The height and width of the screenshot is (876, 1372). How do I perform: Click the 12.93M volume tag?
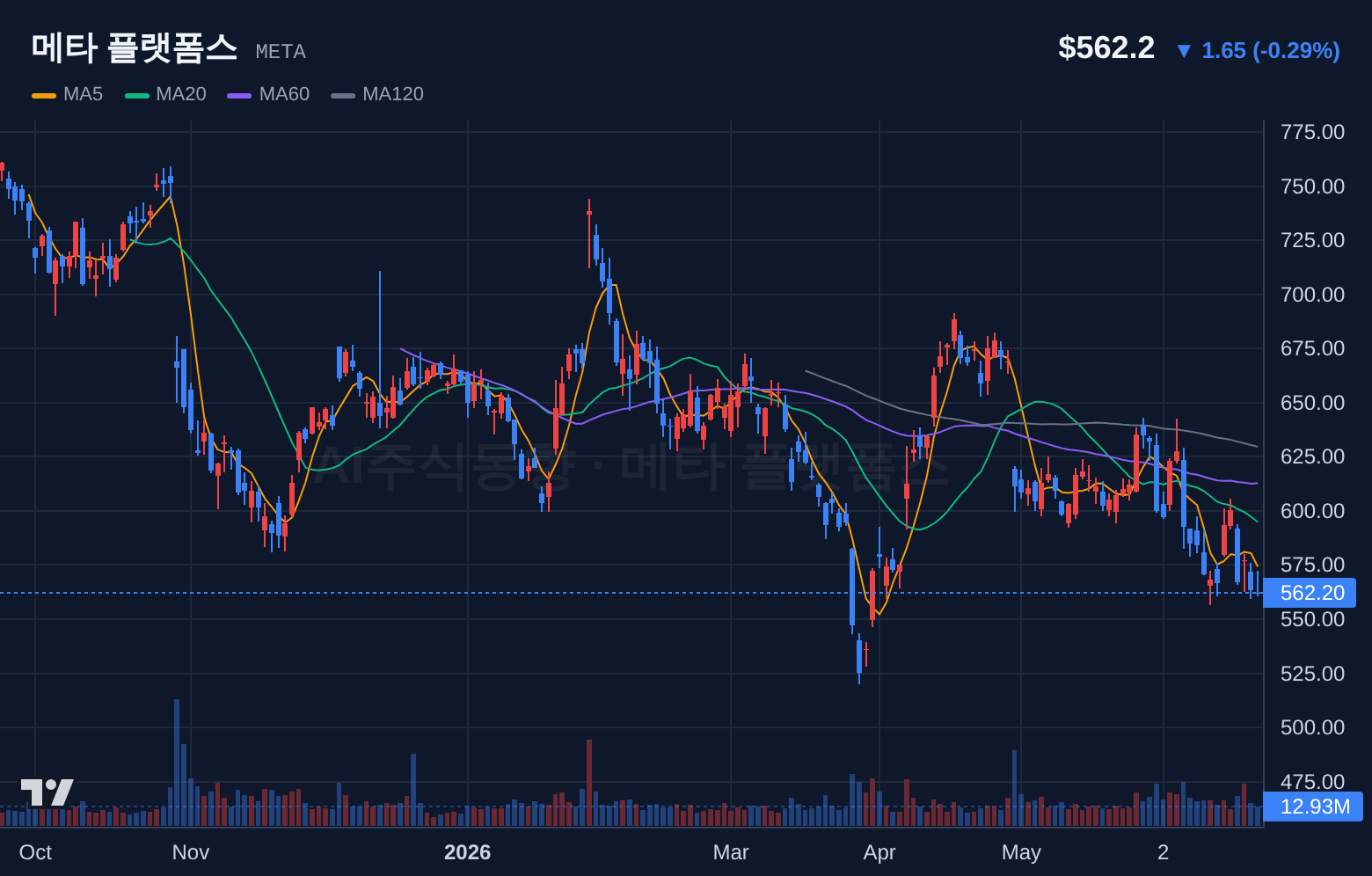(x=1313, y=807)
